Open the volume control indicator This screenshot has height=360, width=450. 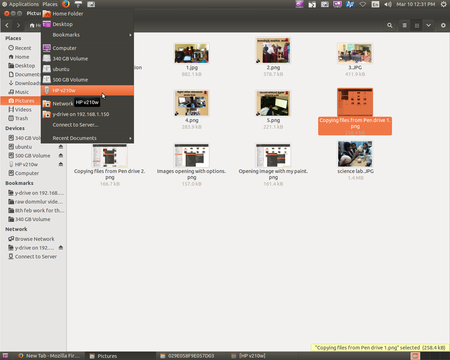(x=388, y=4)
